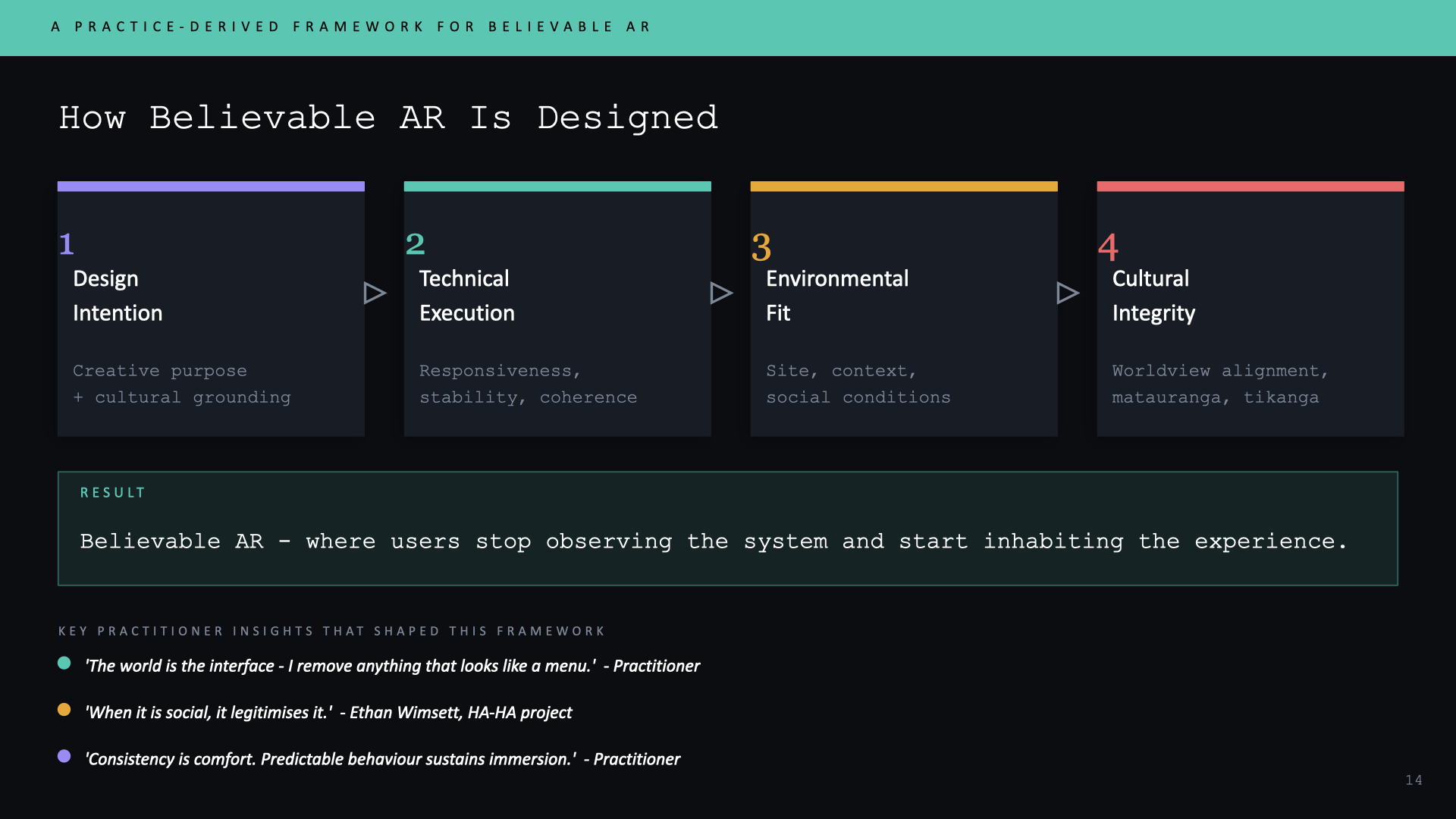Select the slide title How Believable AR Is Designed
The image size is (1456, 819).
point(388,118)
